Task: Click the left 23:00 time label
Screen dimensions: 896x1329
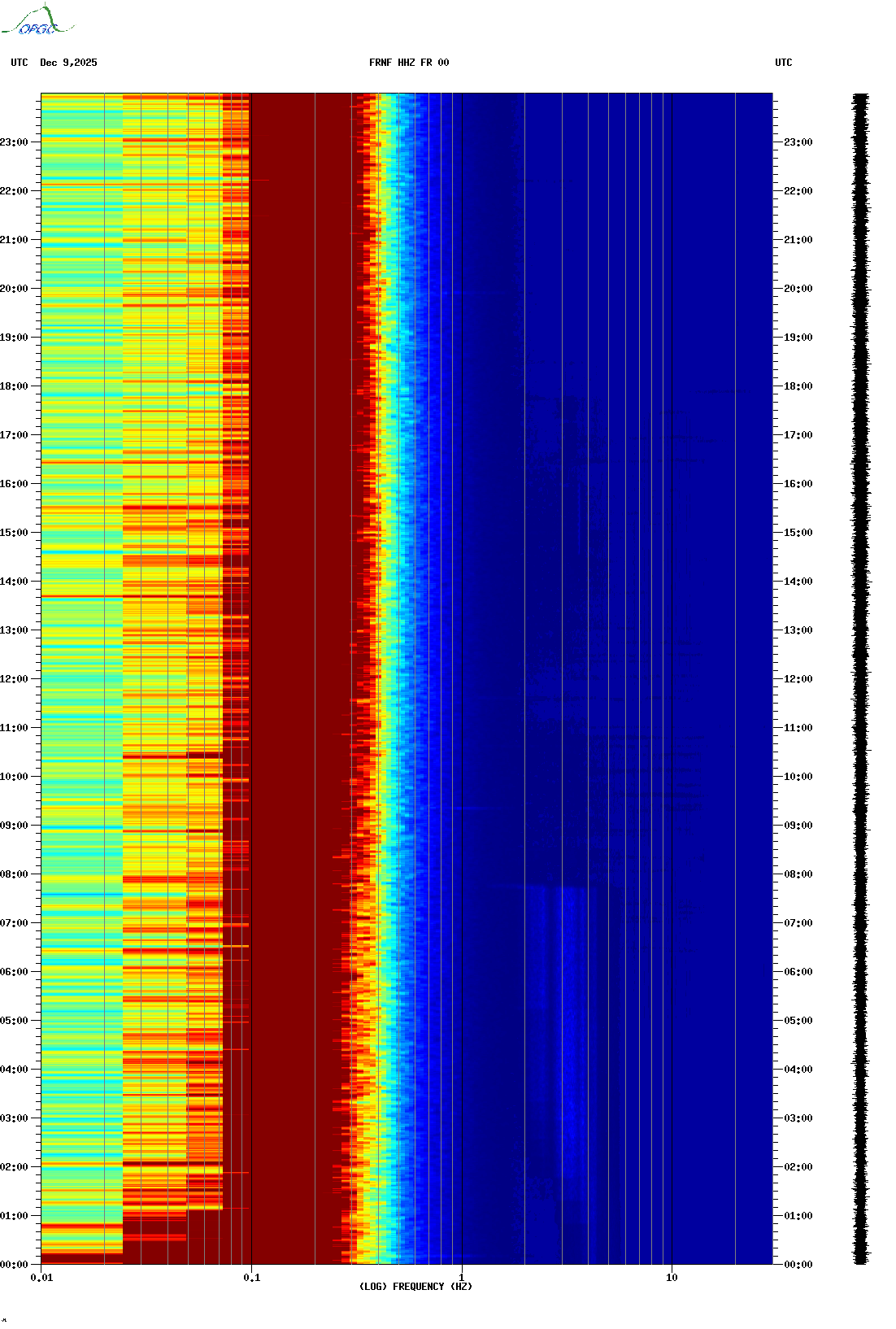Action: (x=14, y=142)
